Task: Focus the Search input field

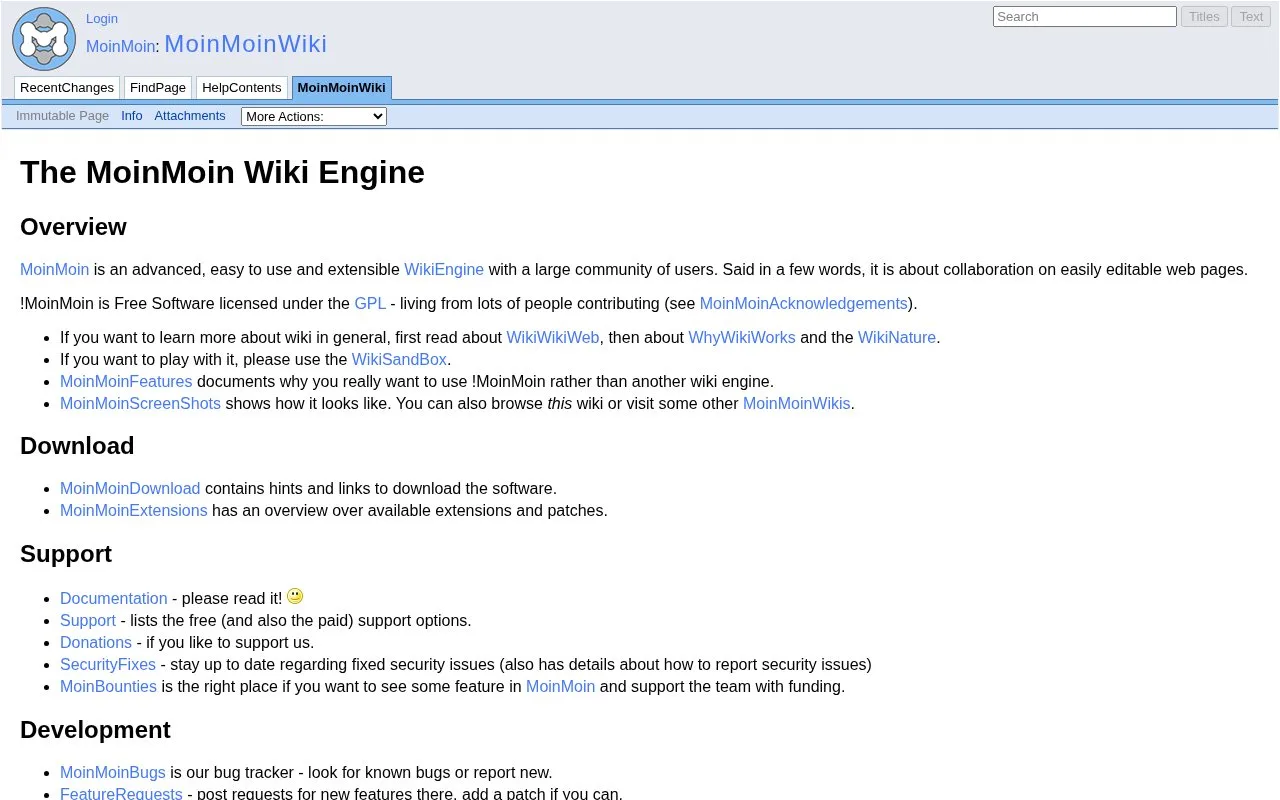Action: tap(1085, 16)
